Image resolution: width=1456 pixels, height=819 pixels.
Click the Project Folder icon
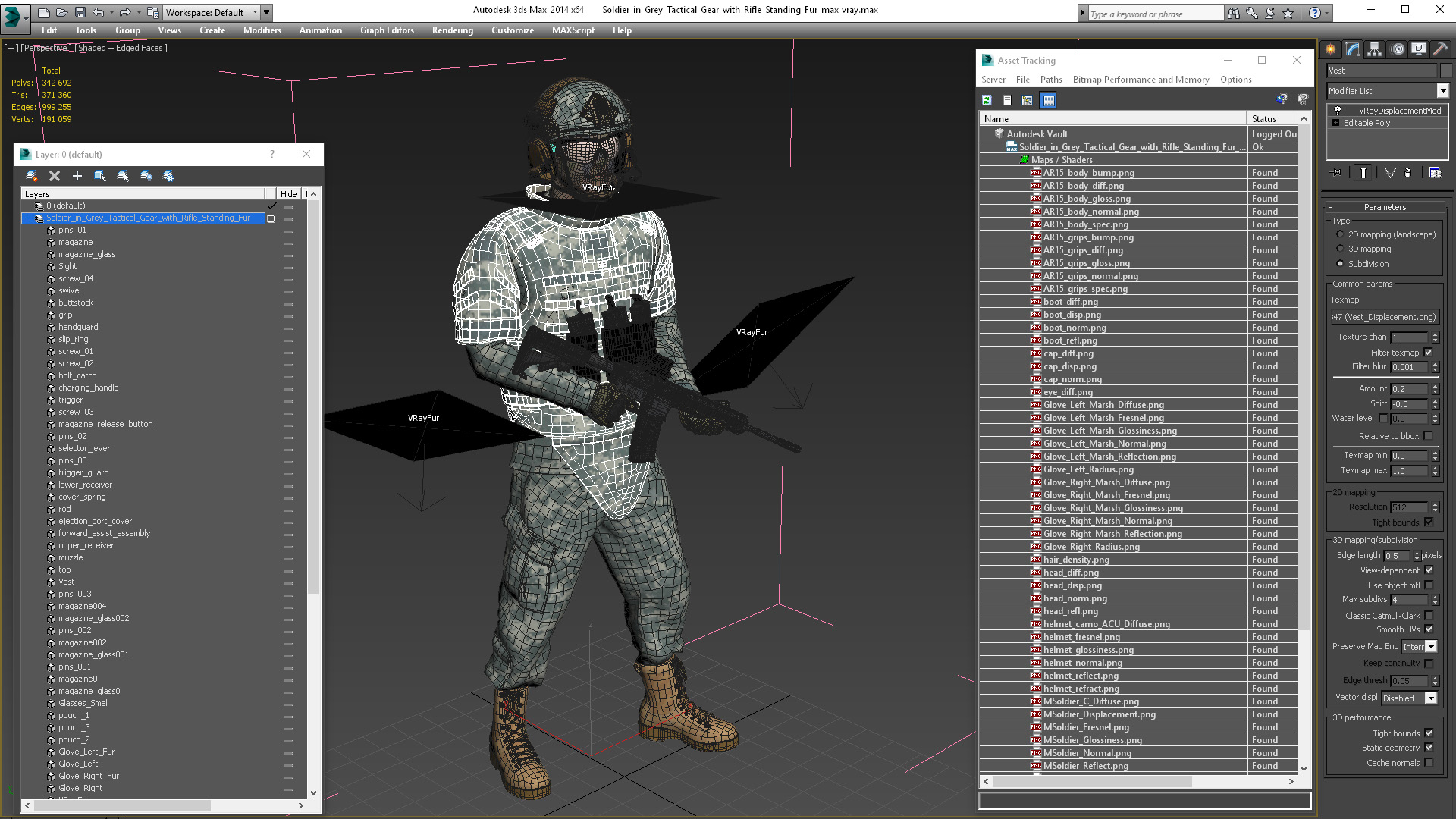[152, 12]
